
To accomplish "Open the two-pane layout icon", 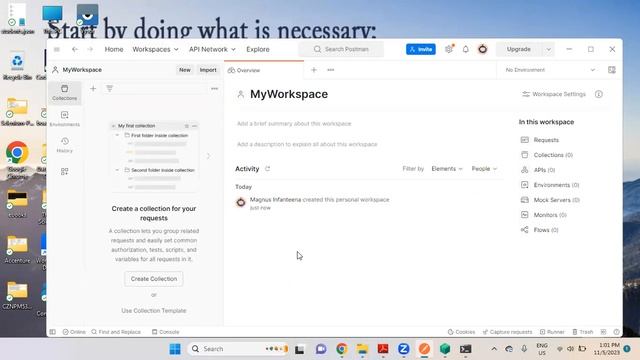I will pos(603,332).
